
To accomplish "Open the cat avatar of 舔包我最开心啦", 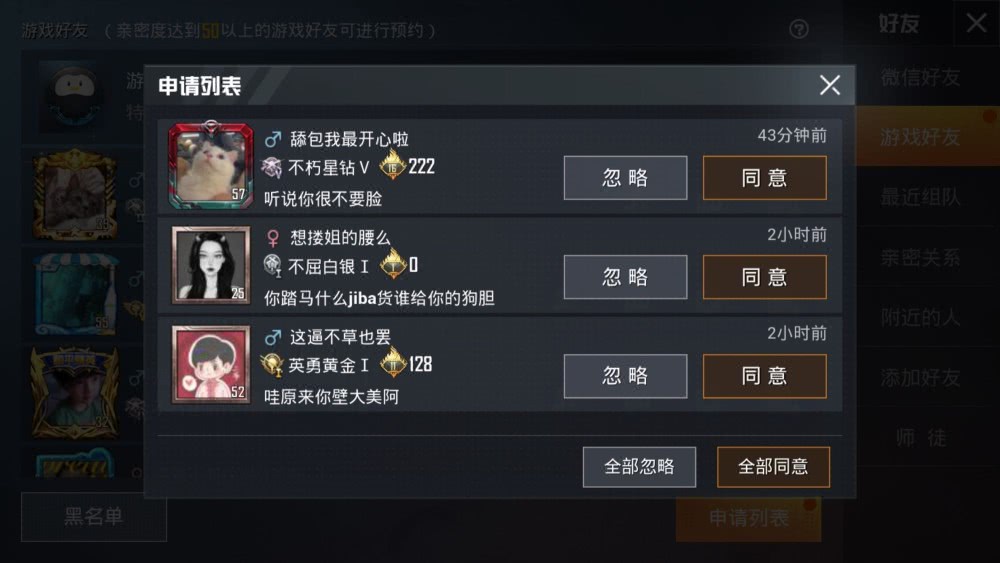I will 210,165.
